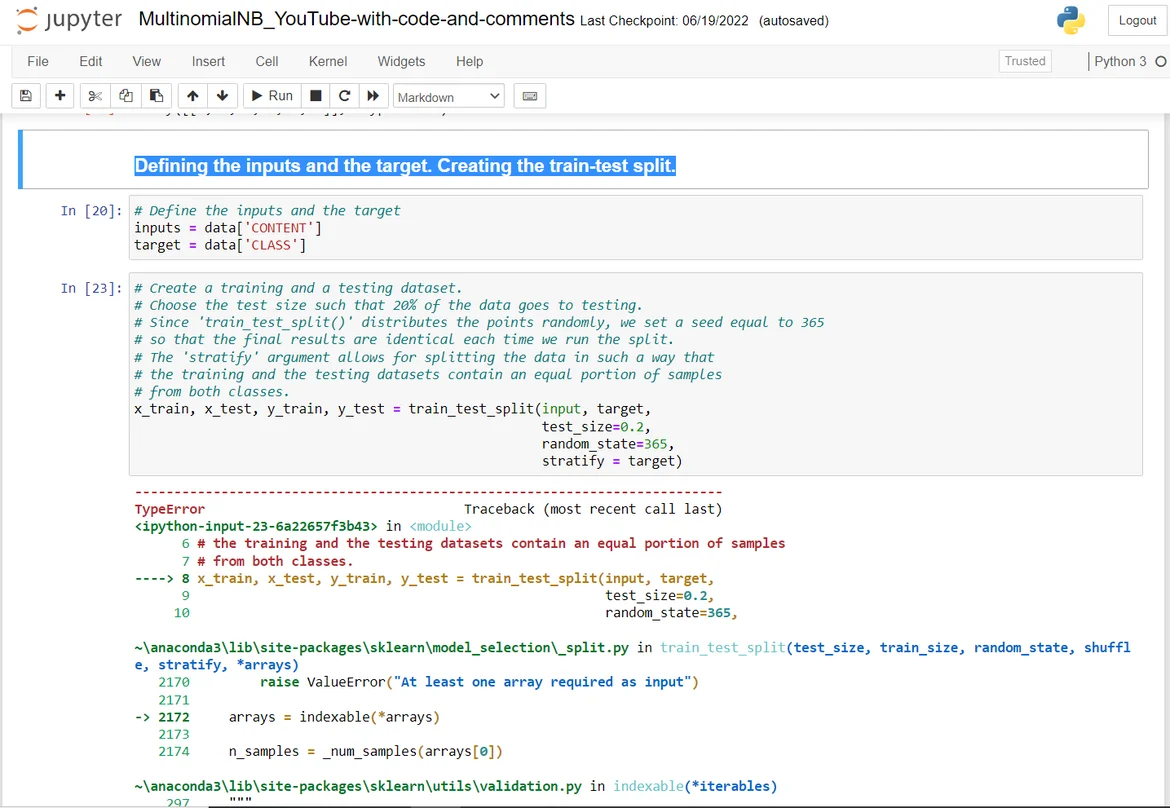1170x808 pixels.
Task: Restart the kernel with circular arrow
Action: (344, 96)
